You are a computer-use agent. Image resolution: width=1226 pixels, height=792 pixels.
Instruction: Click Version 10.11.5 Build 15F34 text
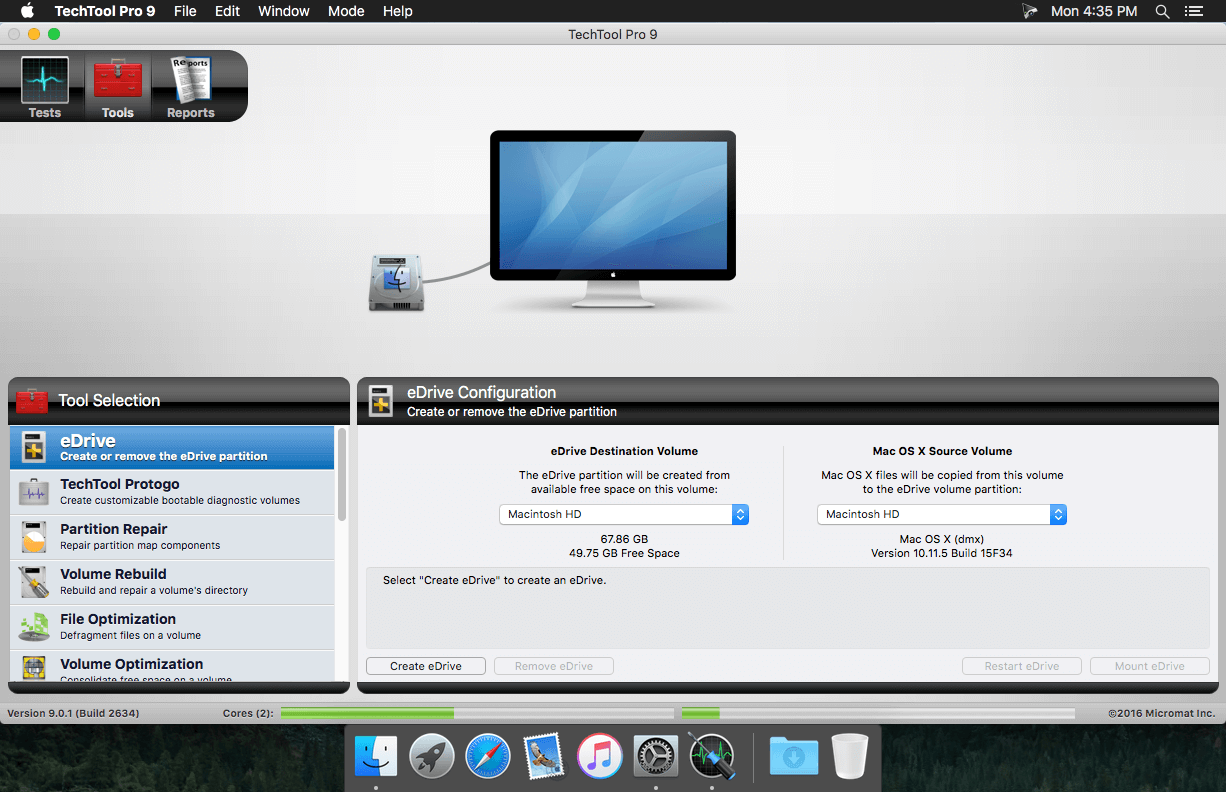pyautogui.click(x=942, y=553)
